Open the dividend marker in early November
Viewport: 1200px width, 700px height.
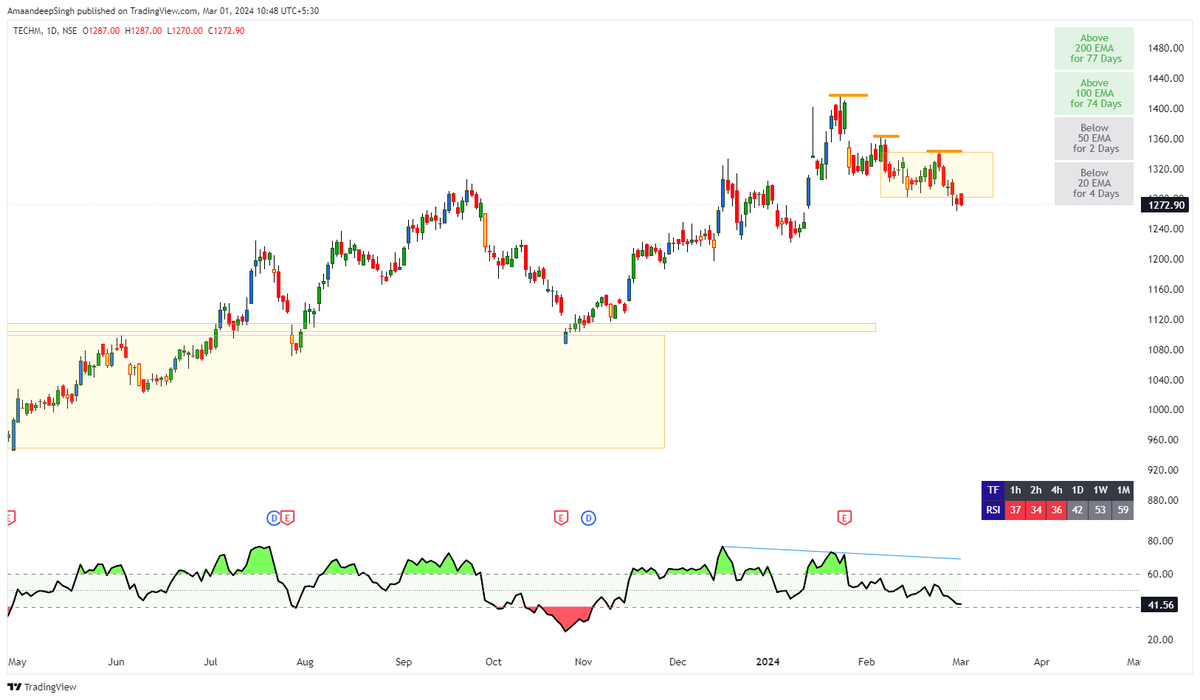(588, 517)
